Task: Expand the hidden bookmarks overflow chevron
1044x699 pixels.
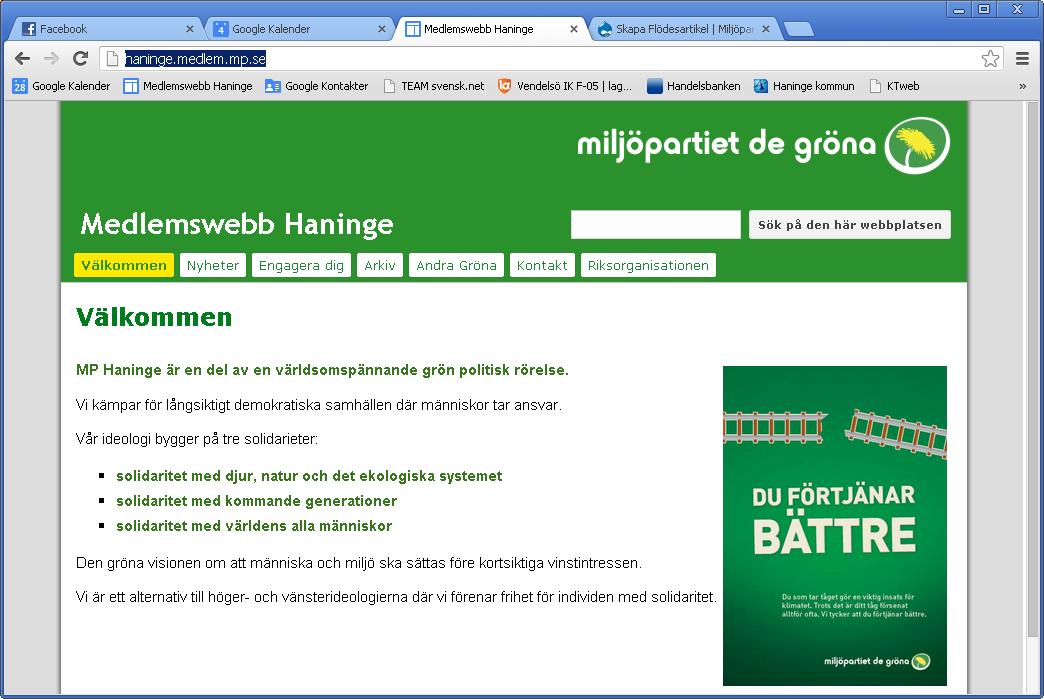Action: pos(1022,86)
